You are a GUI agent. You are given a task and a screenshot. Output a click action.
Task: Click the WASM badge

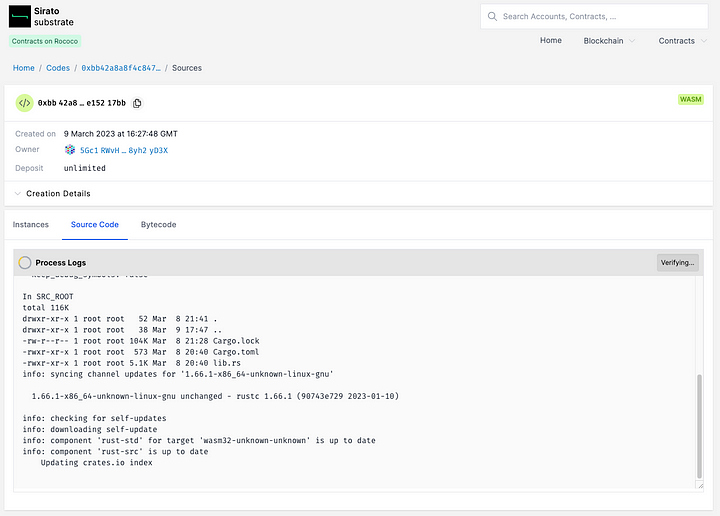690,100
